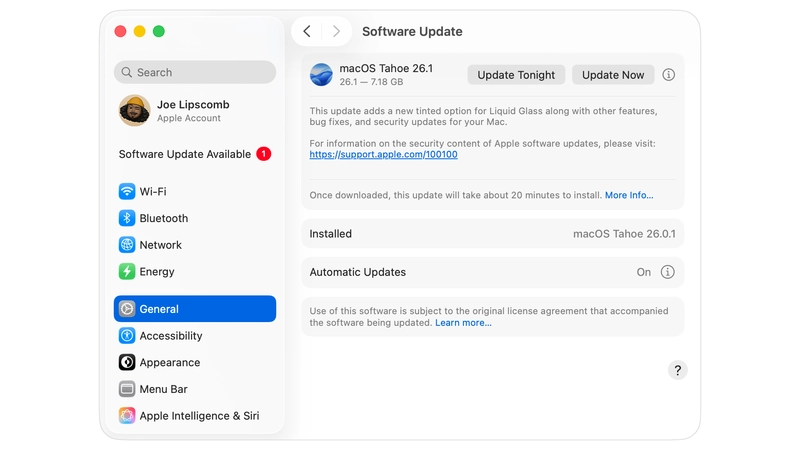Click the Search field in the sidebar
This screenshot has height=450, width=800.
(194, 72)
